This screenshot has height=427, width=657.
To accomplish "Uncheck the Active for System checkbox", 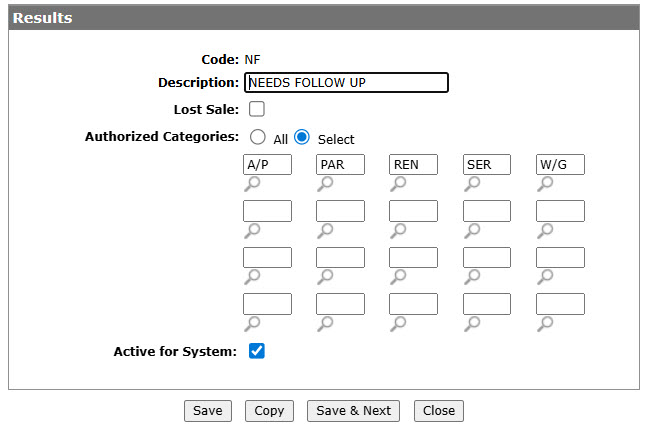I will coord(257,351).
